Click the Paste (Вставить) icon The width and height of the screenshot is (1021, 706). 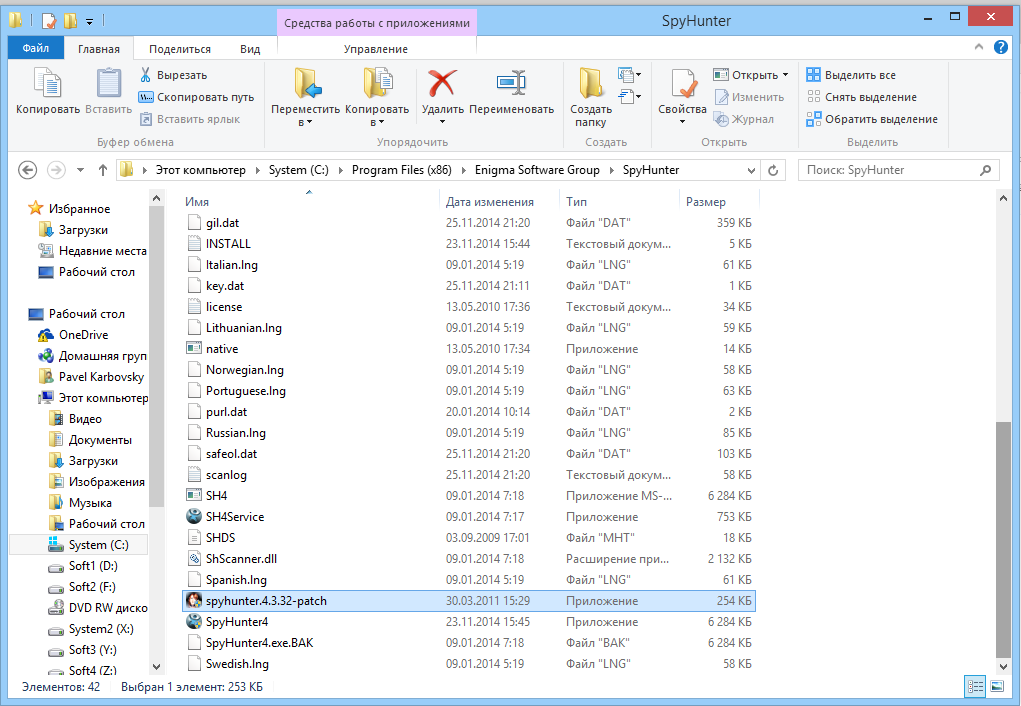[x=109, y=85]
